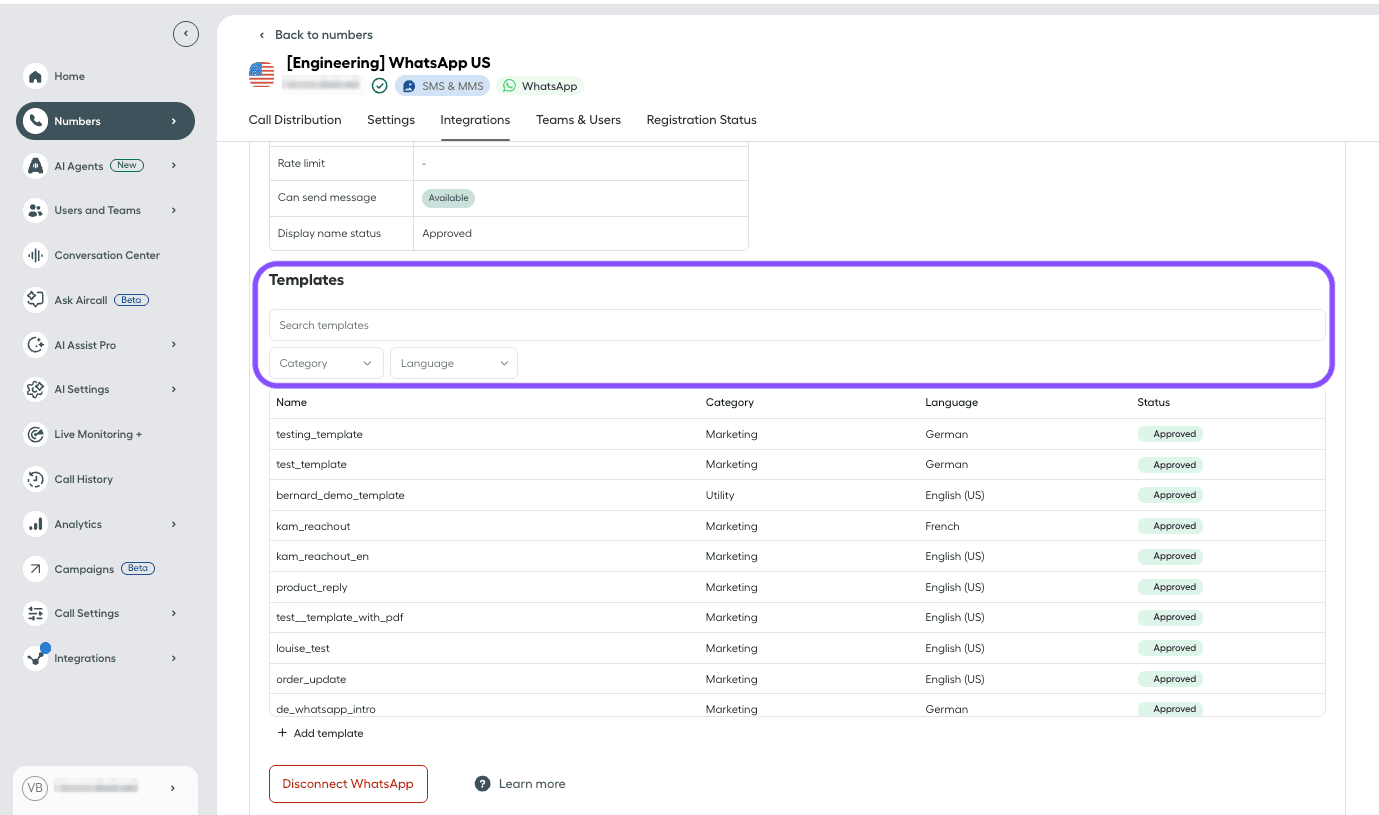Open the Language filter dropdown
The image size is (1379, 815).
point(454,363)
